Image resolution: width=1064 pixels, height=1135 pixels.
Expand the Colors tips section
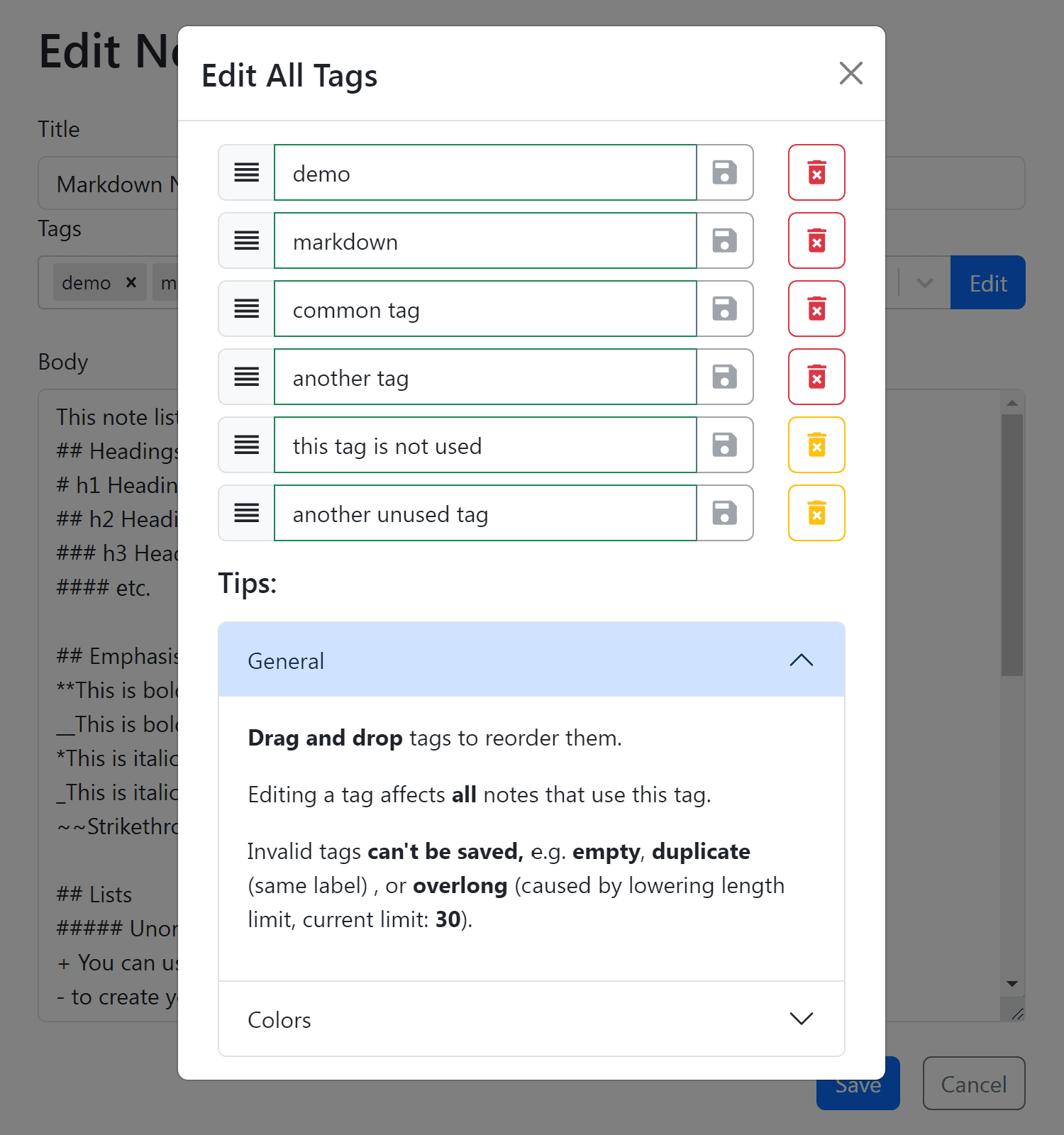pos(801,1019)
